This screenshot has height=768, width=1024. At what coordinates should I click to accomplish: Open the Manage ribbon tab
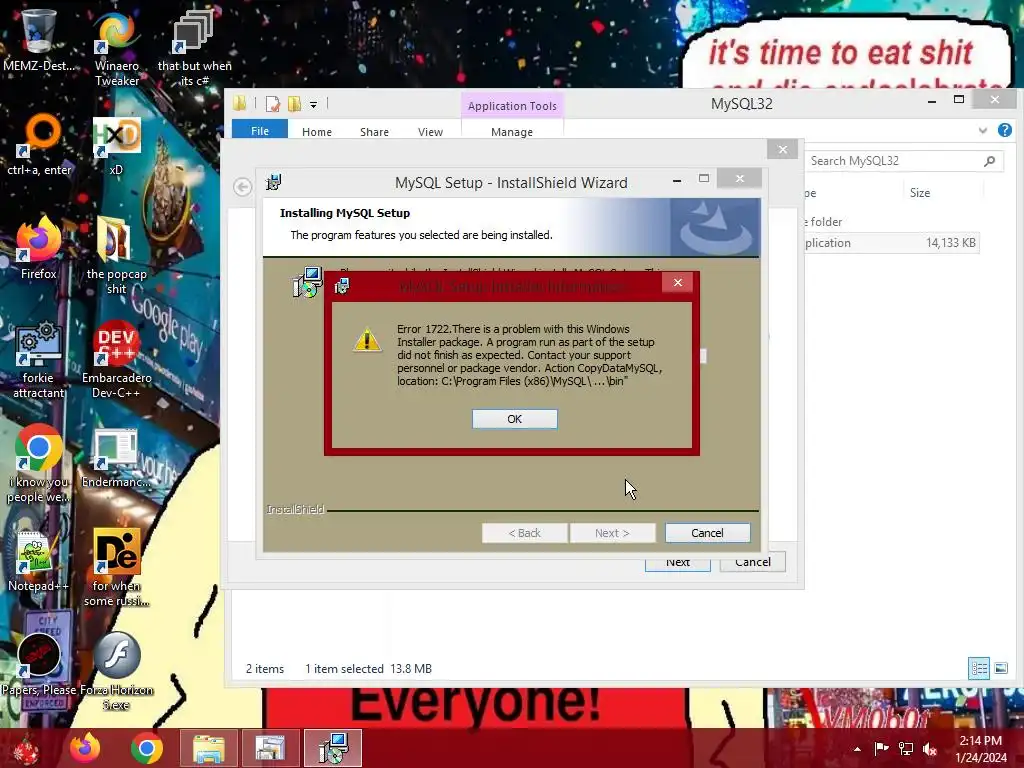pos(512,131)
